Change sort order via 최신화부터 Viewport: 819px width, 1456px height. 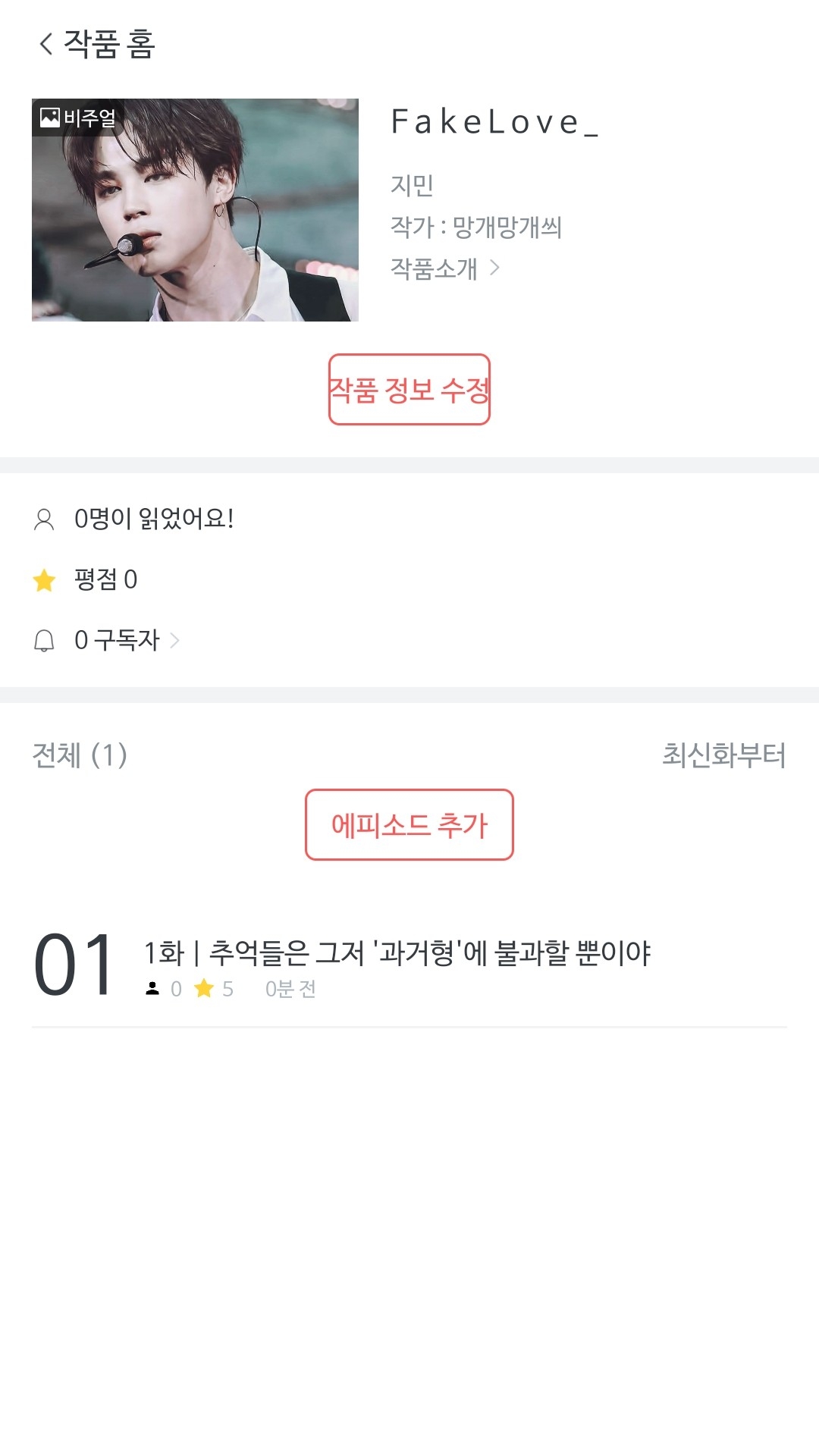click(723, 755)
